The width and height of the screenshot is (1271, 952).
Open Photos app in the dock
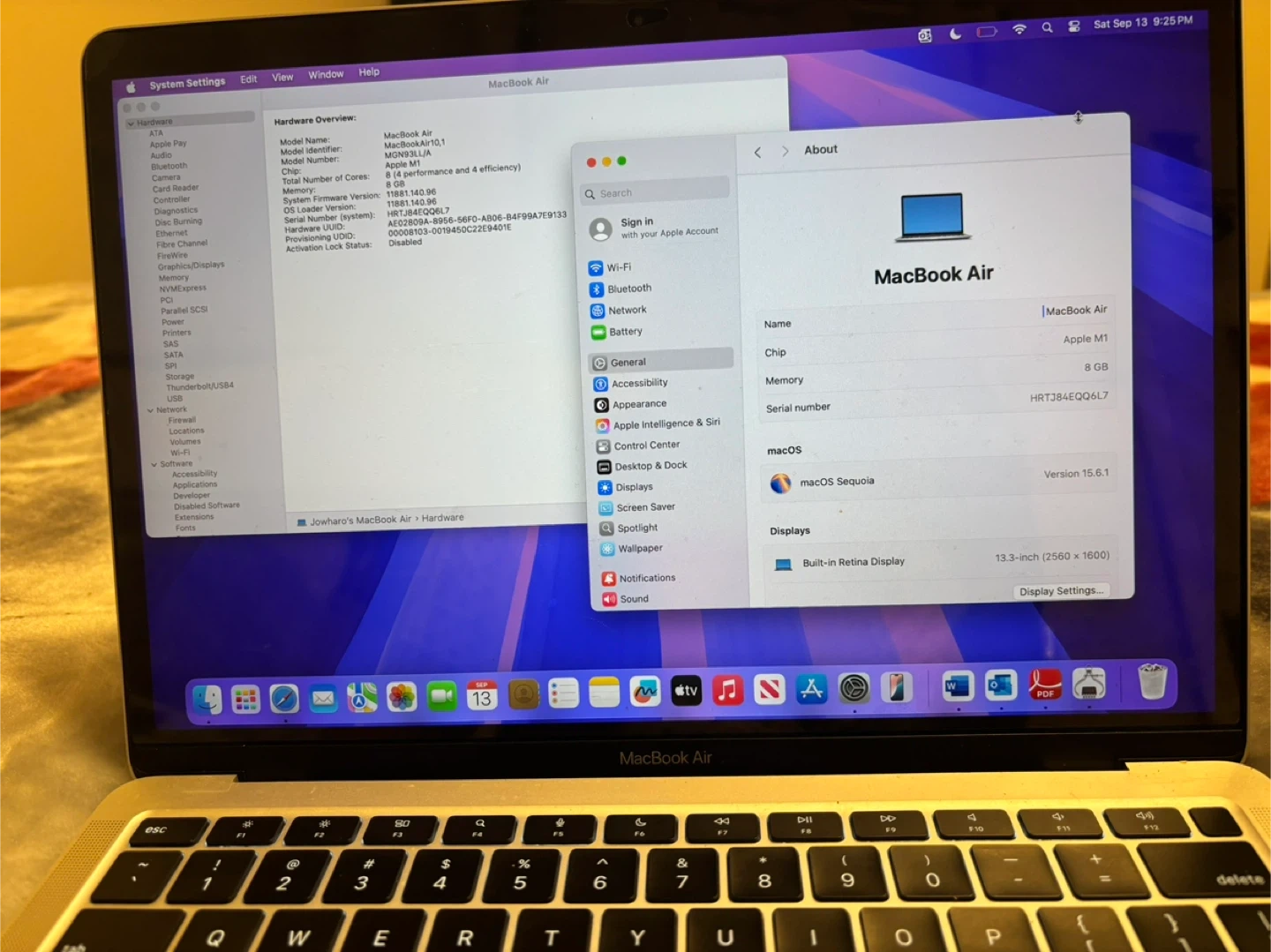pos(402,697)
